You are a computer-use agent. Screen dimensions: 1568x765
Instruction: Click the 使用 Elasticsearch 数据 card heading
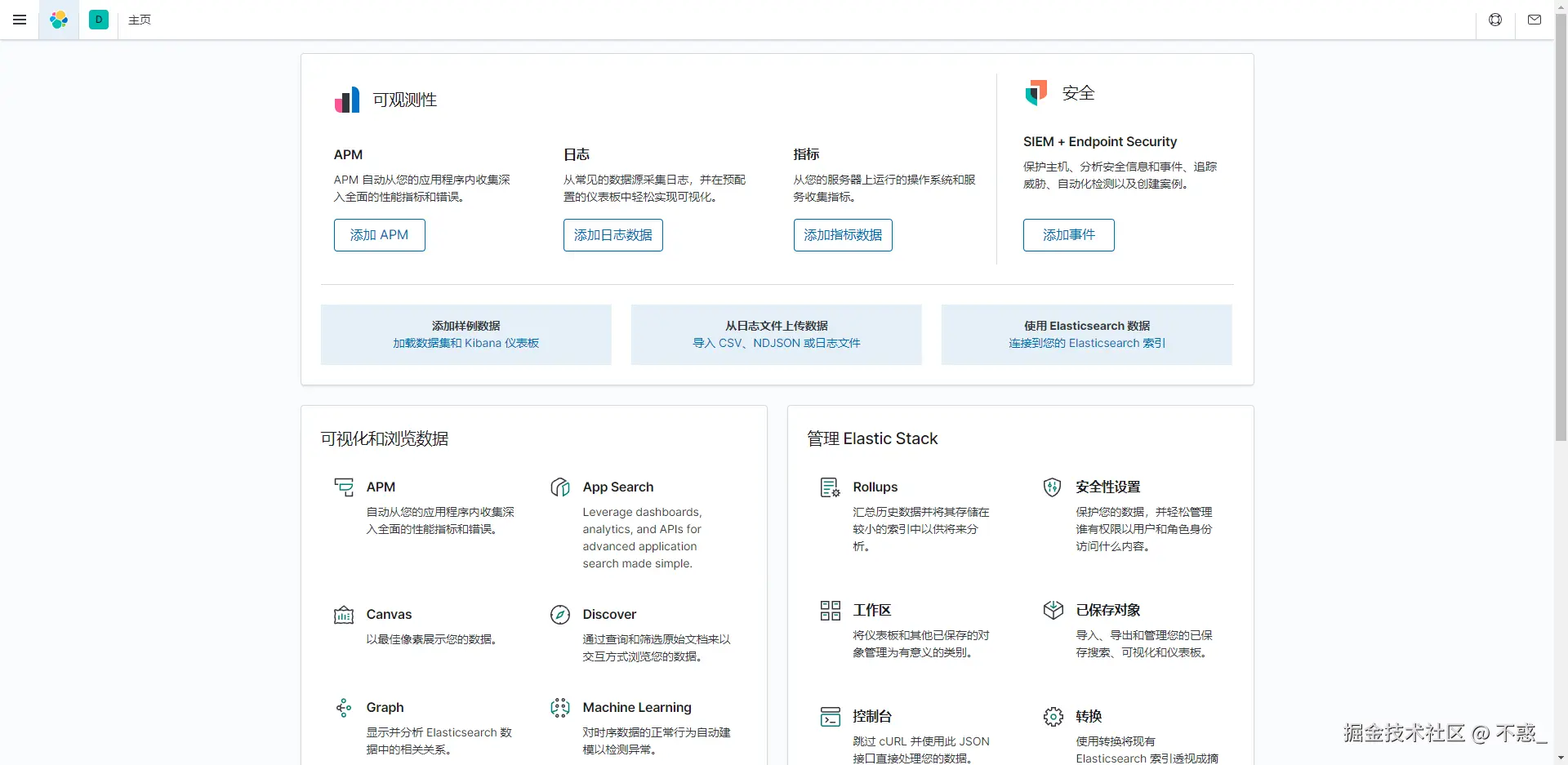pyautogui.click(x=1087, y=326)
